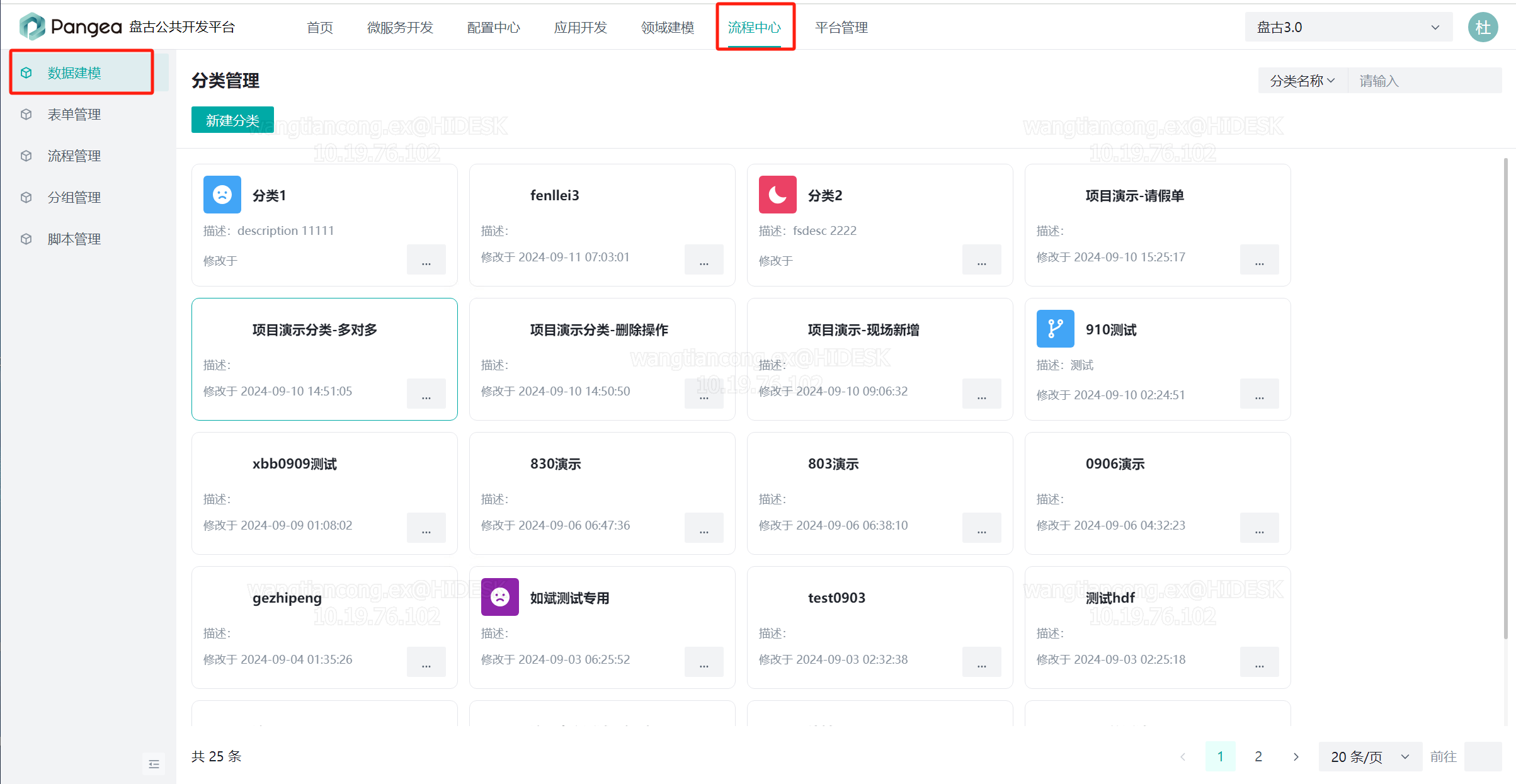This screenshot has width=1516, height=784.
Task: Go to the next page arrow
Action: pos(1296,756)
